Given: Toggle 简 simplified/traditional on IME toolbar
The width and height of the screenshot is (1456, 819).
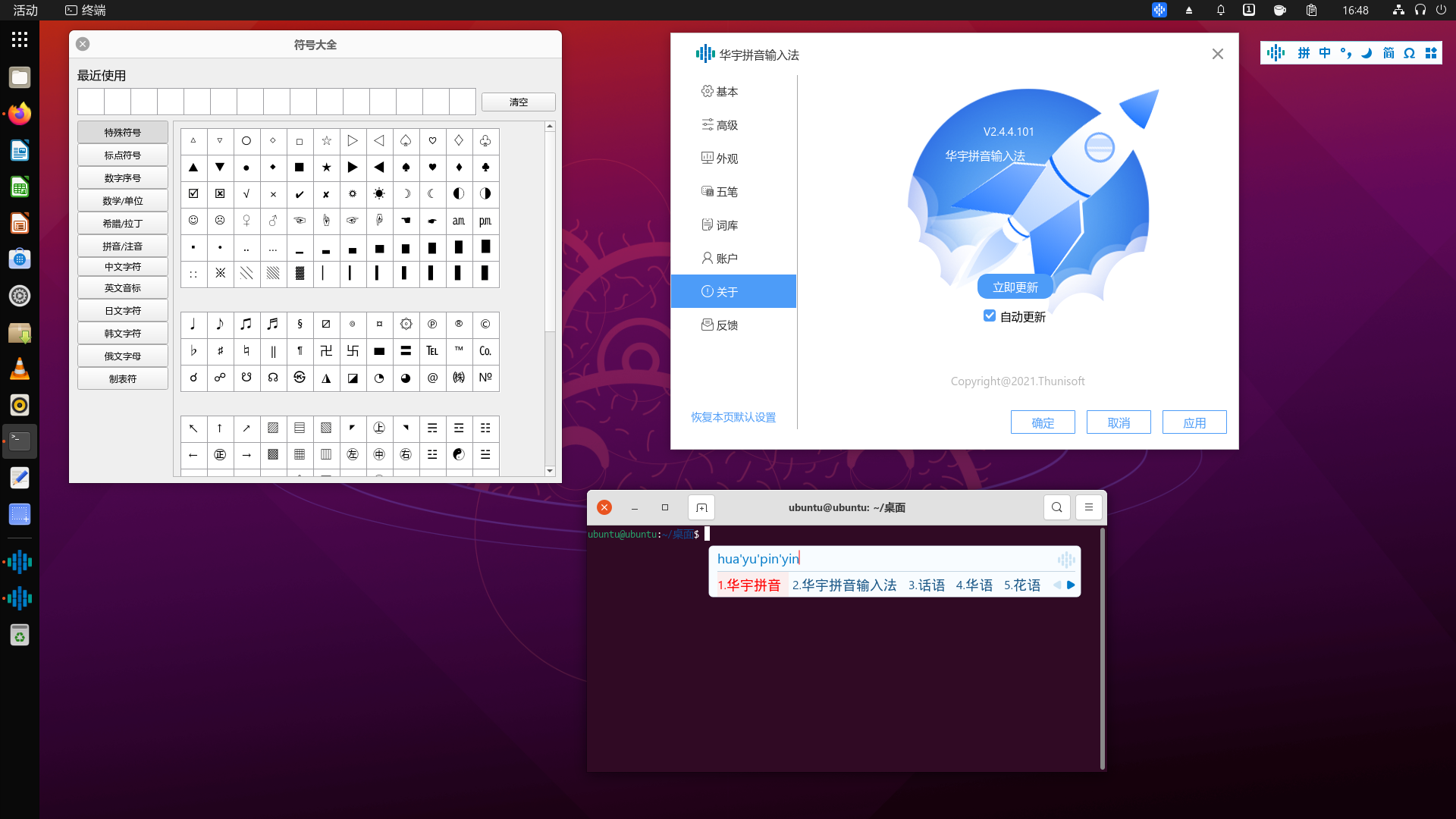Looking at the screenshot, I should coord(1389,53).
